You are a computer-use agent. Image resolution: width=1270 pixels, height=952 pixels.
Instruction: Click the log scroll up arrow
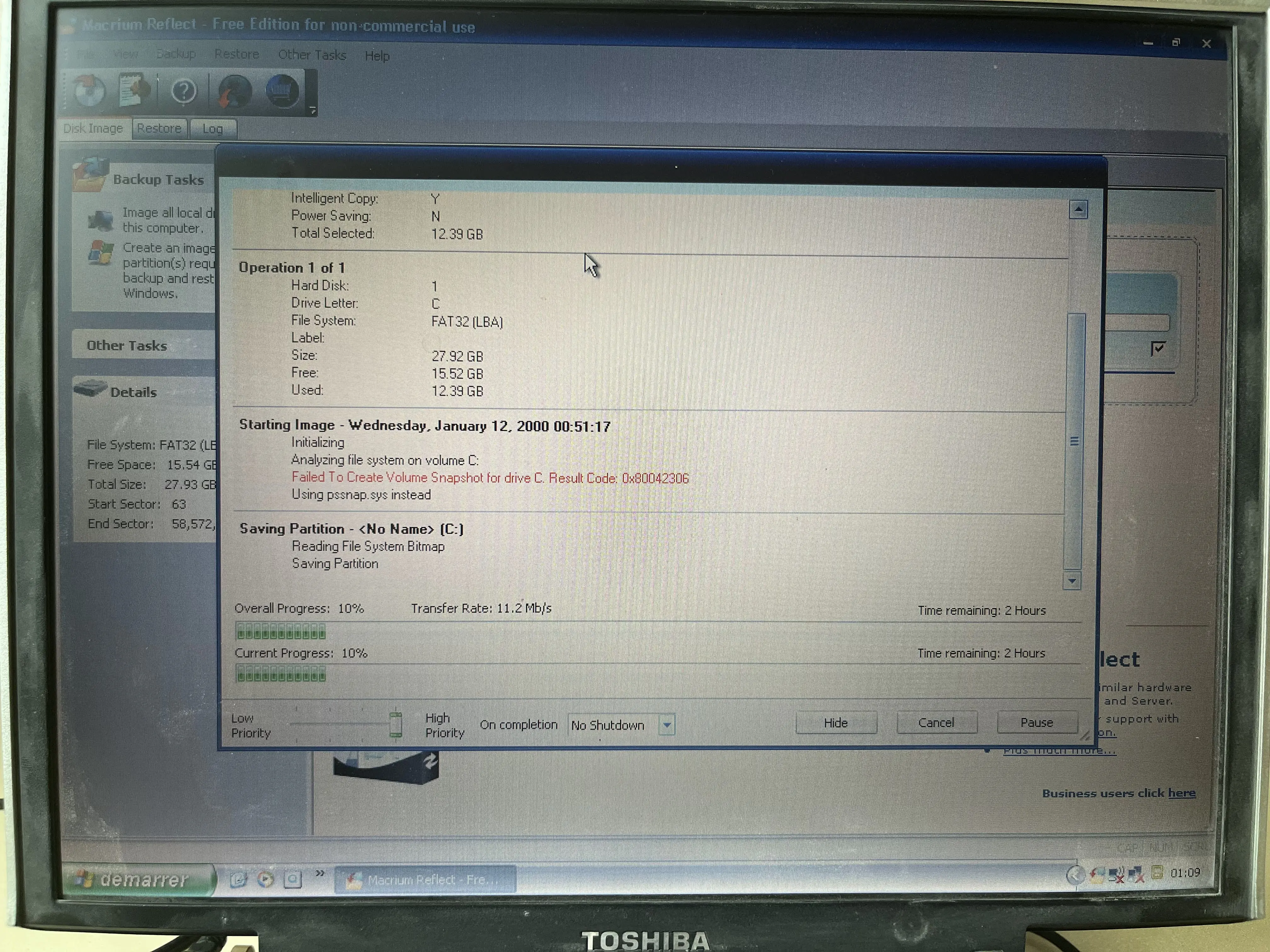[x=1078, y=210]
